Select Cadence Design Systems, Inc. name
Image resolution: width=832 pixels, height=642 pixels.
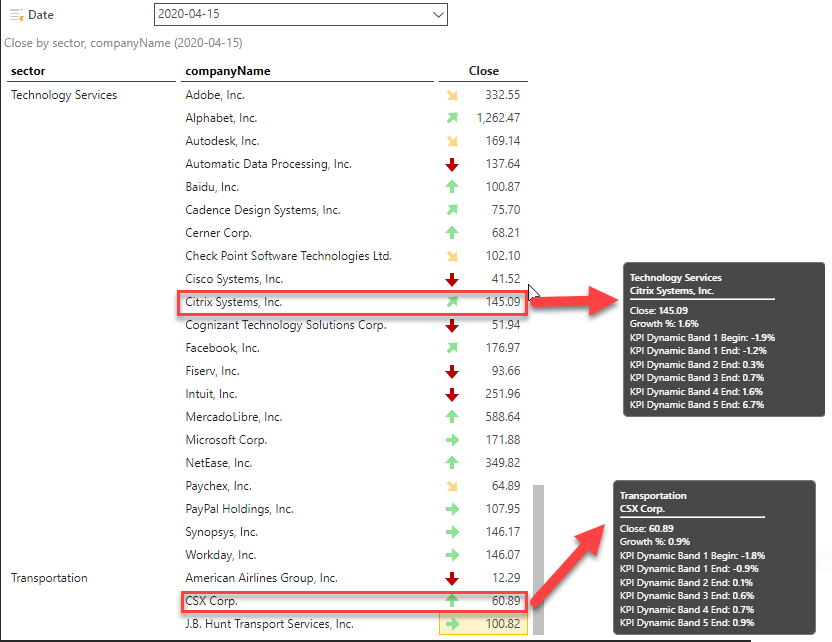pyautogui.click(x=263, y=210)
